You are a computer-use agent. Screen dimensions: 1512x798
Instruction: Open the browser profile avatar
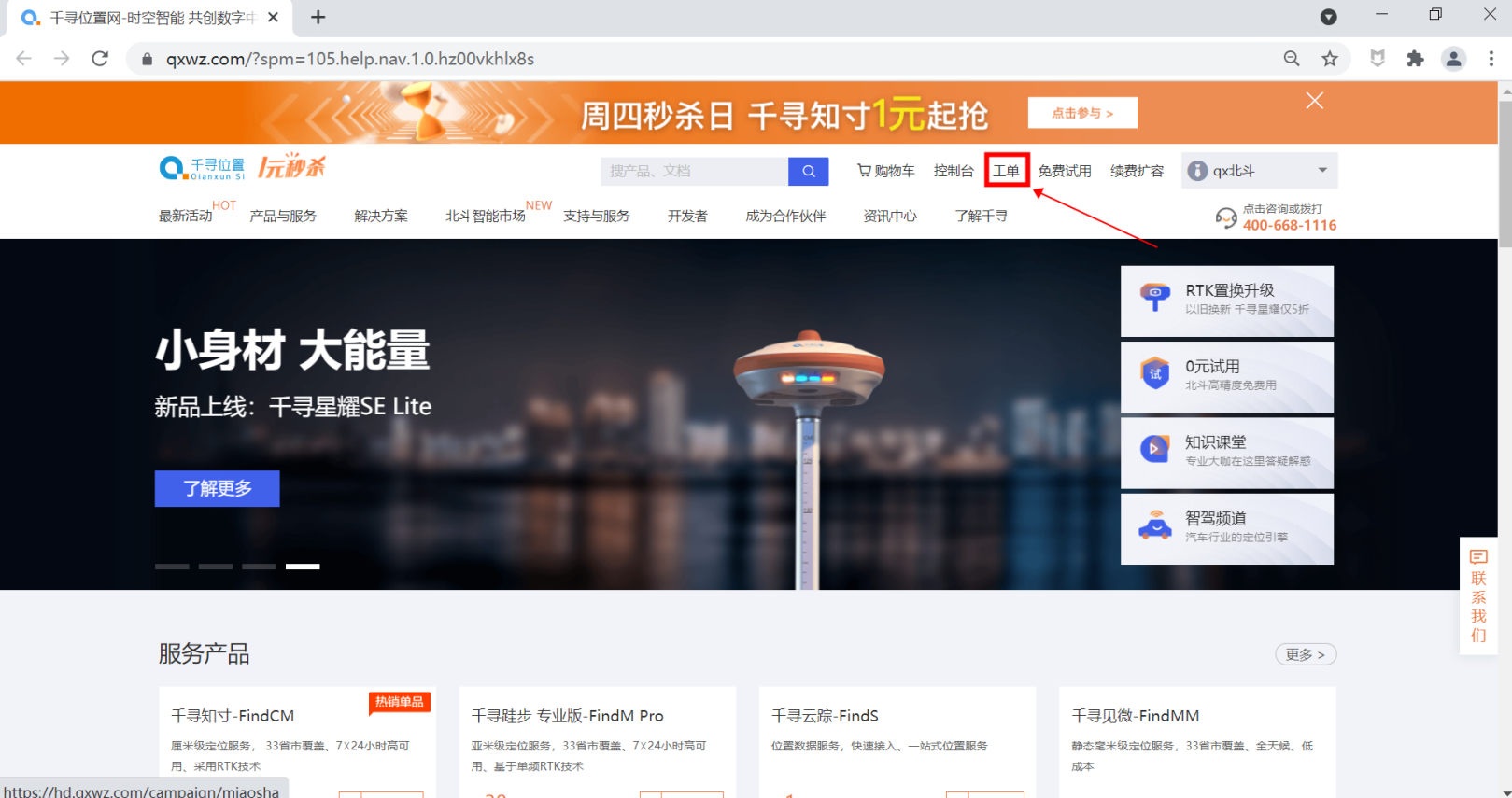(x=1453, y=59)
